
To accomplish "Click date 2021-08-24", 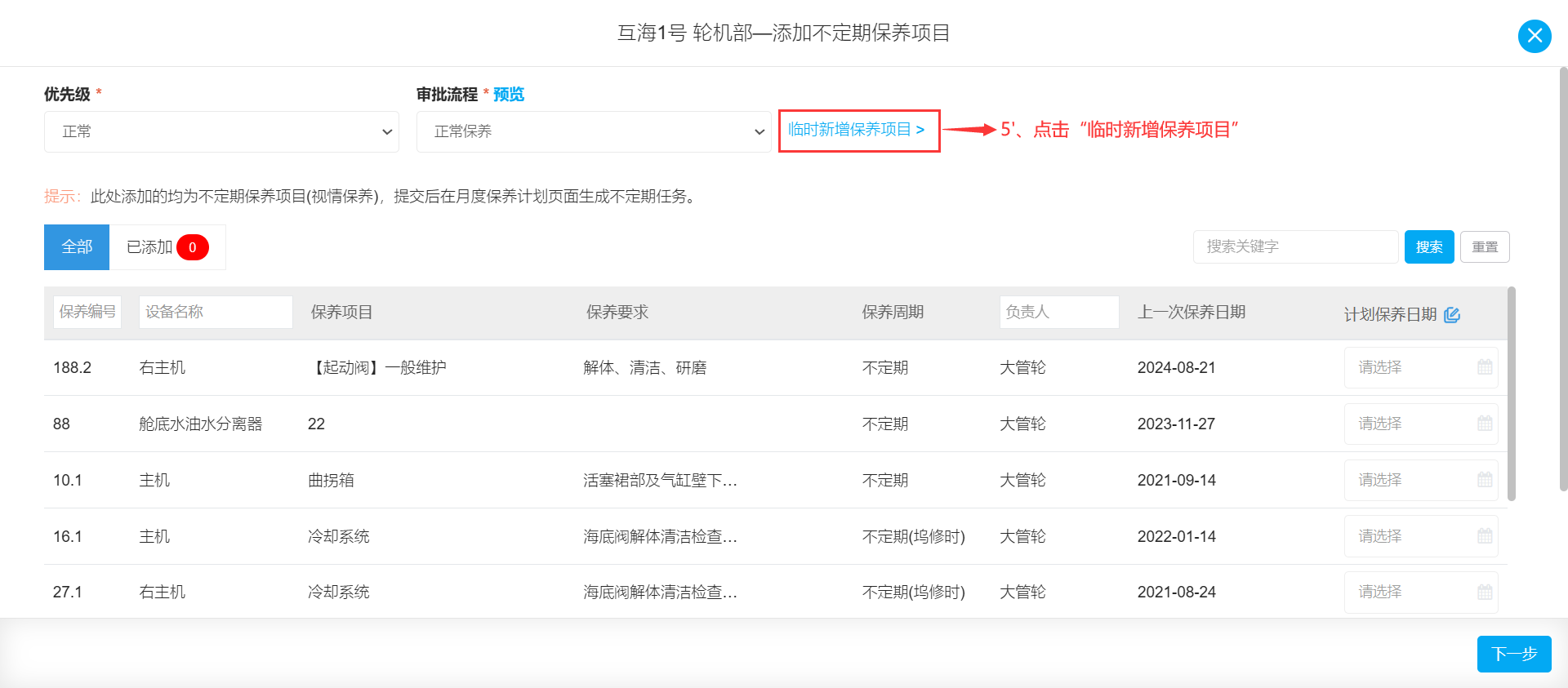I will pyautogui.click(x=1177, y=593).
